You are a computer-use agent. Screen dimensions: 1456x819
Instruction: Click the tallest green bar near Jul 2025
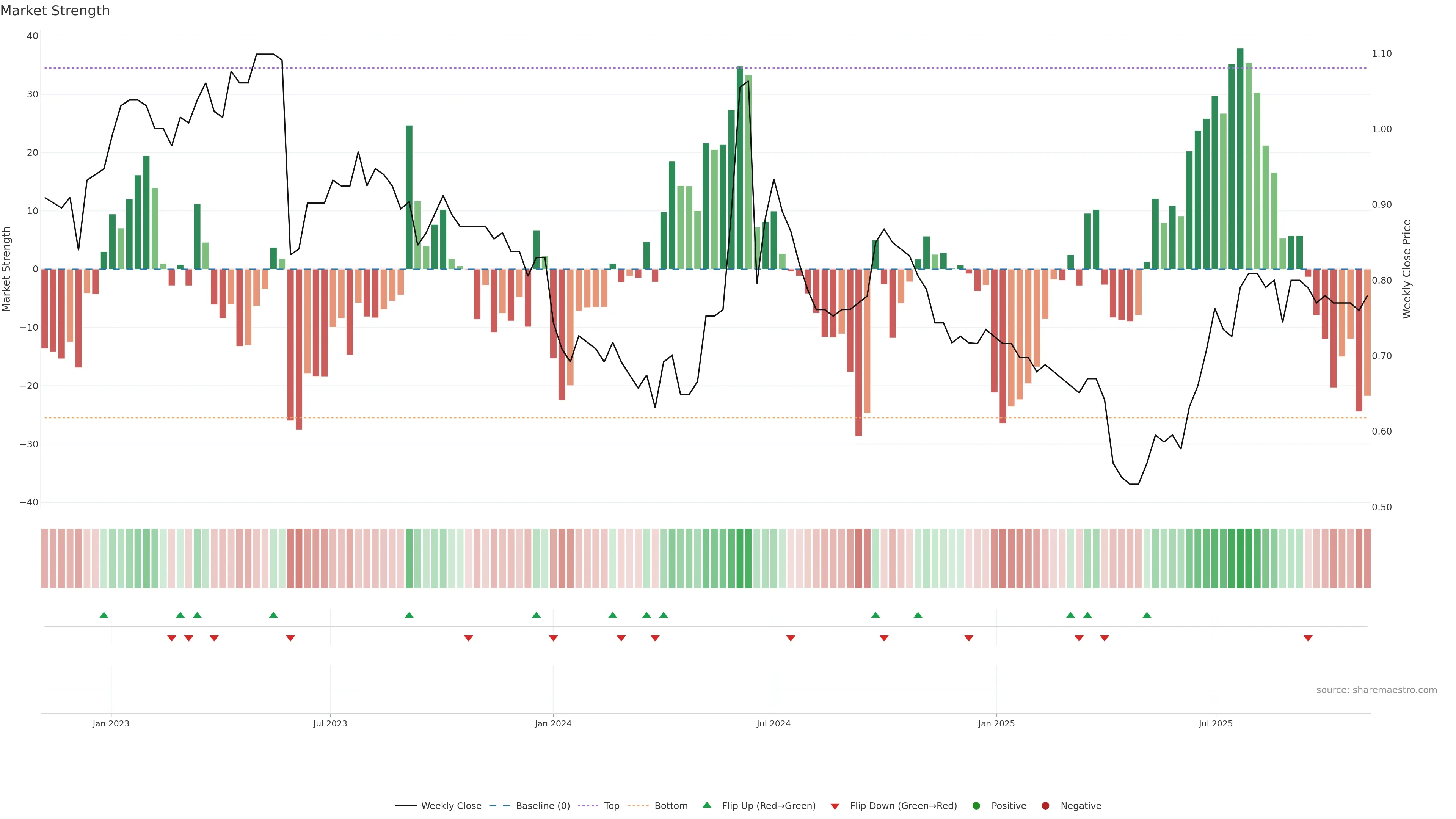point(1240,158)
